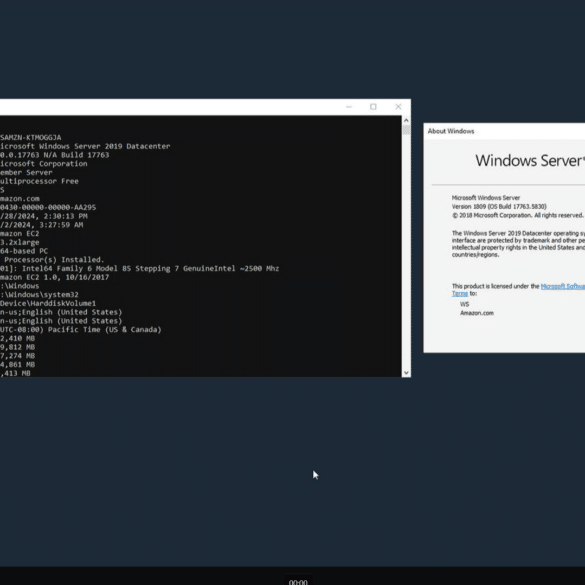Select the 'Microsoft Corporation' console line
The height and width of the screenshot is (585, 585).
pyautogui.click(x=44, y=164)
